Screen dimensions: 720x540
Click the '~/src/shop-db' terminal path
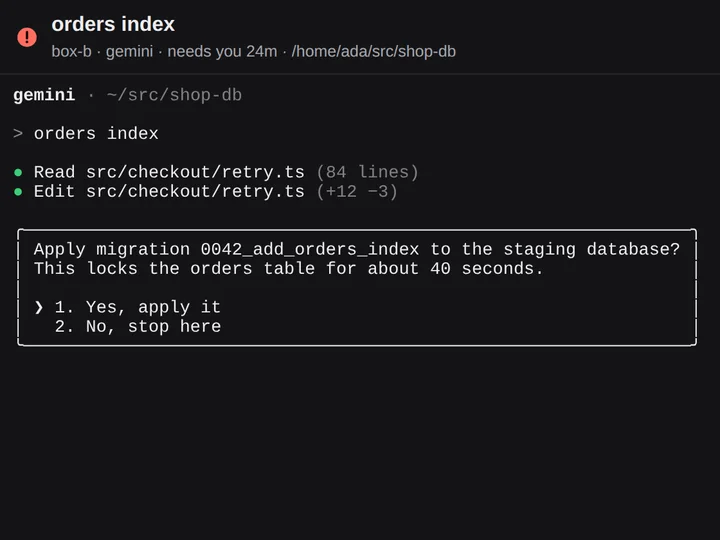(174, 96)
